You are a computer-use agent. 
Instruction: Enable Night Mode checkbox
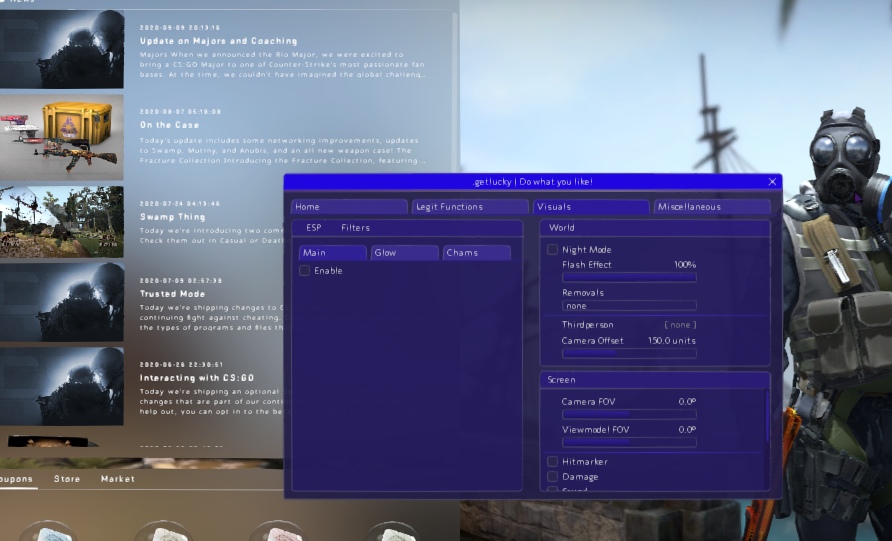pyautogui.click(x=552, y=250)
